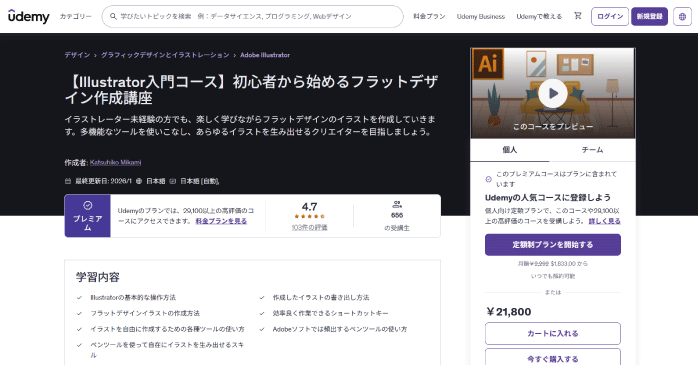The image size is (698, 365).
Task: Click the ログイン button
Action: coord(610,16)
